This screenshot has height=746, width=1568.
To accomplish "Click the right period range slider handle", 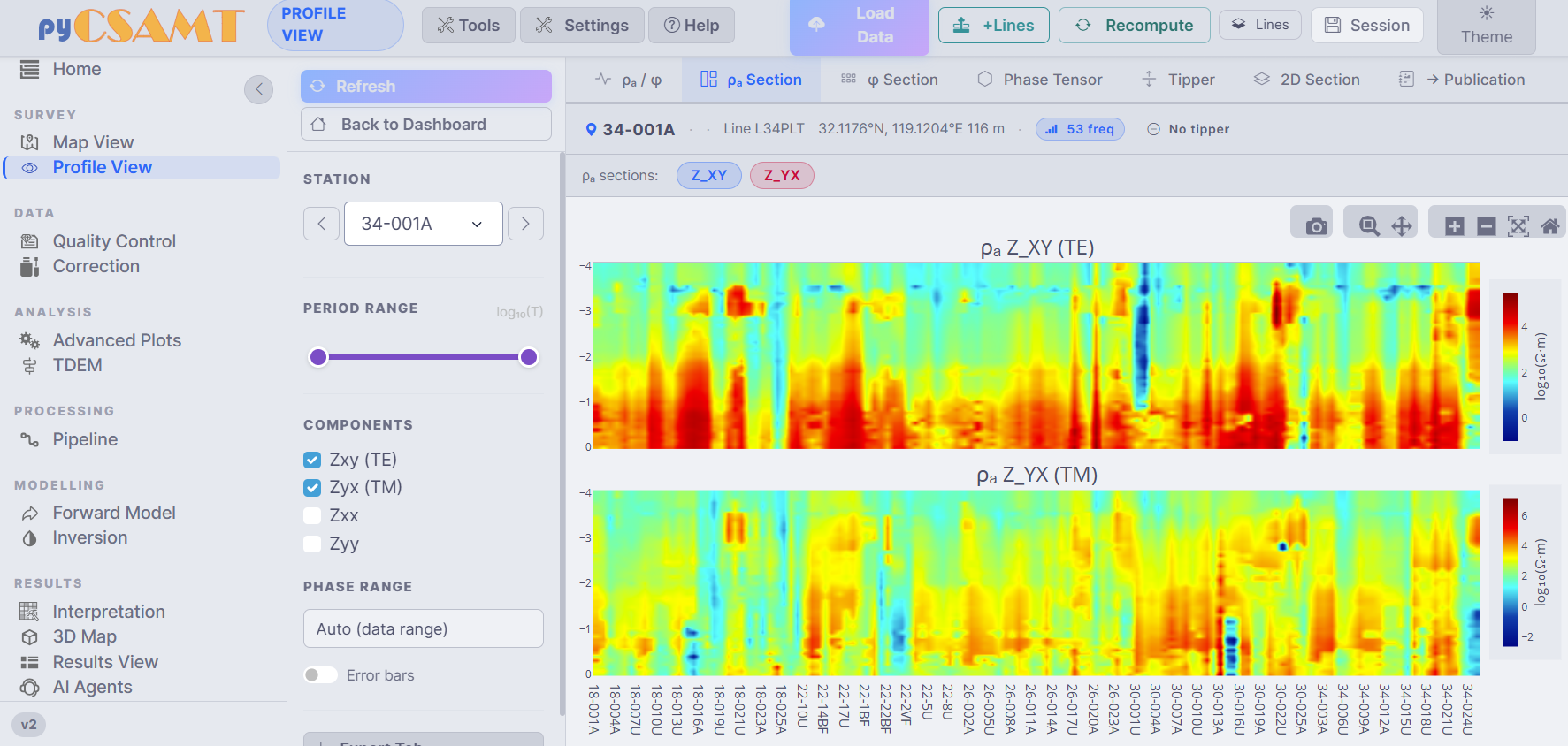I will click(529, 357).
